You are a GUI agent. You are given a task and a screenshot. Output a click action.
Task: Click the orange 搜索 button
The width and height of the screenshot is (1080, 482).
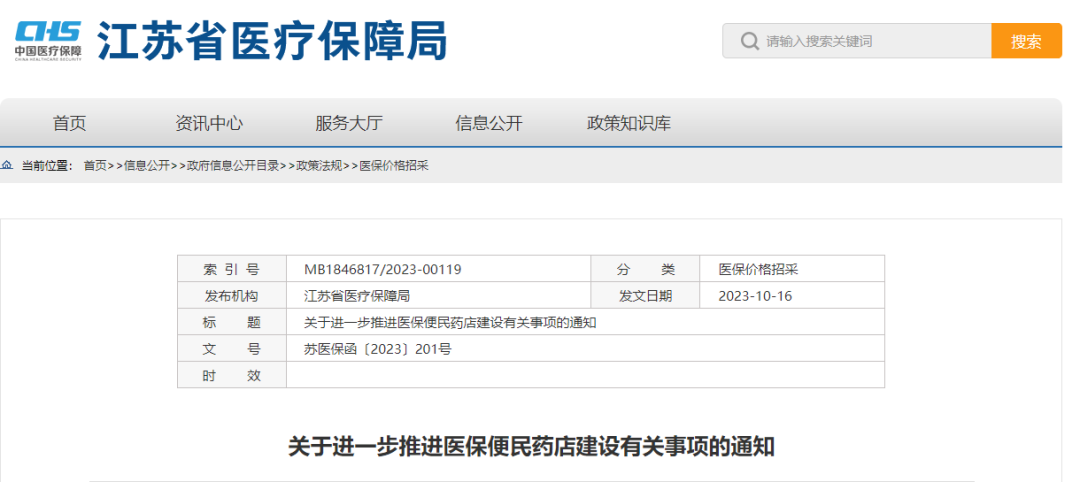tap(1026, 41)
